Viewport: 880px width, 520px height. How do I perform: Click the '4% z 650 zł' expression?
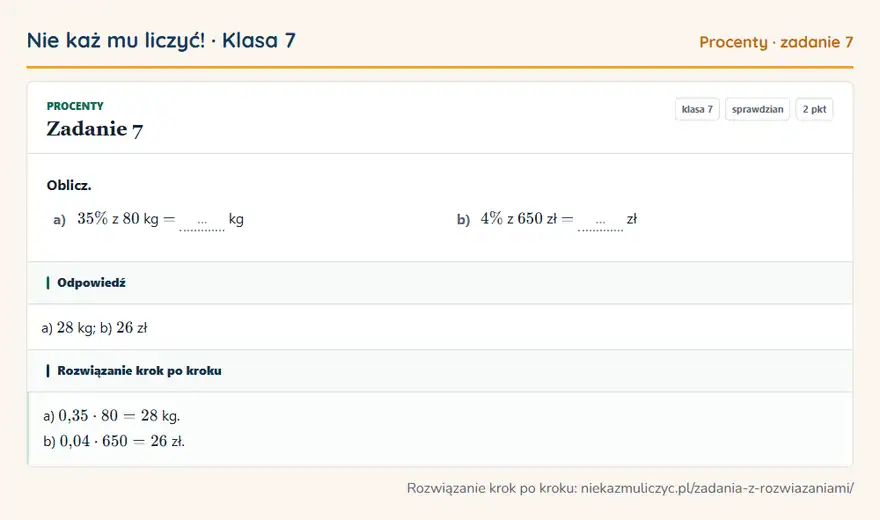tap(519, 219)
